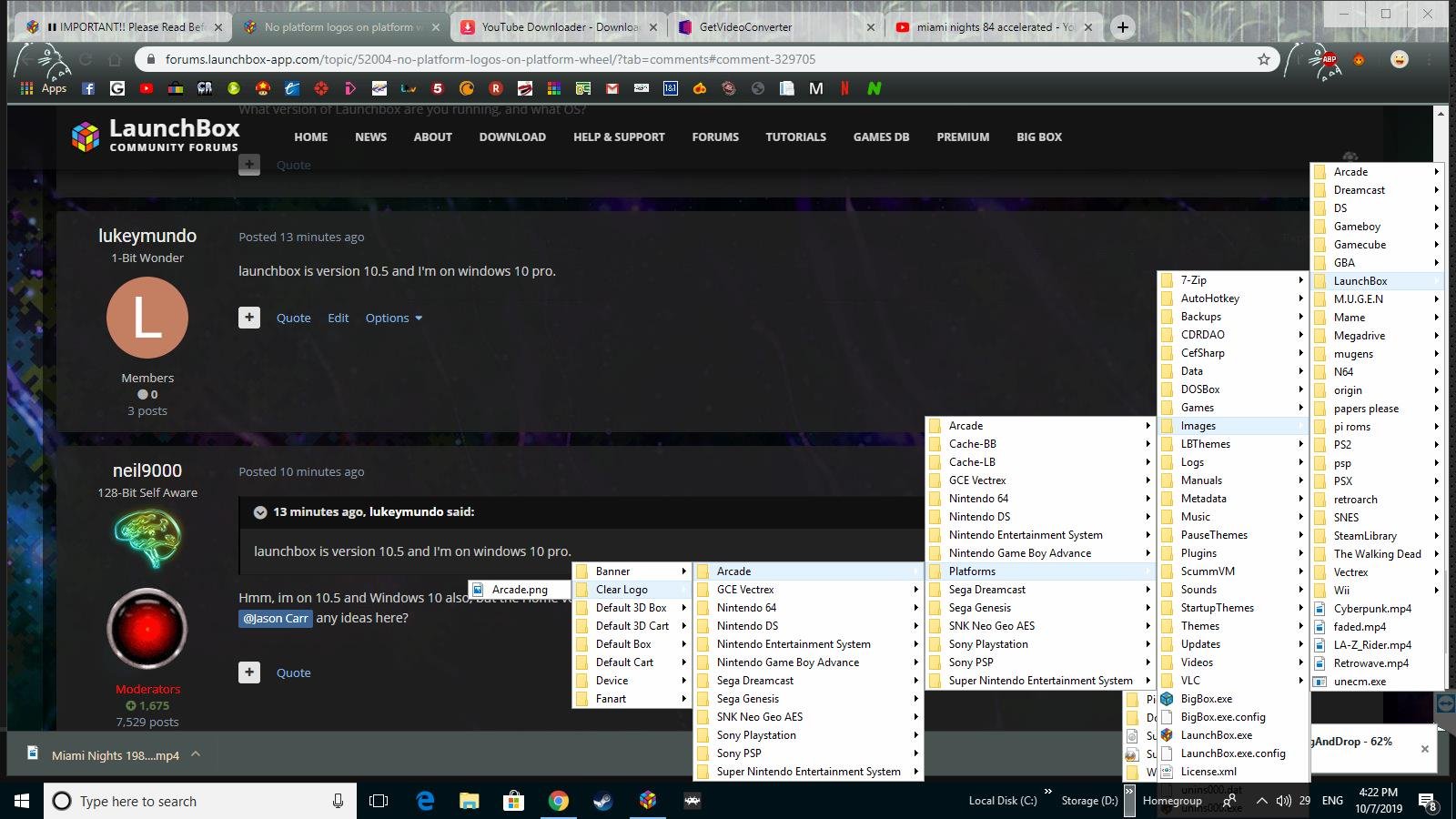1456x819 pixels.
Task: Open the Adblock Plus extension icon
Action: click(1329, 60)
